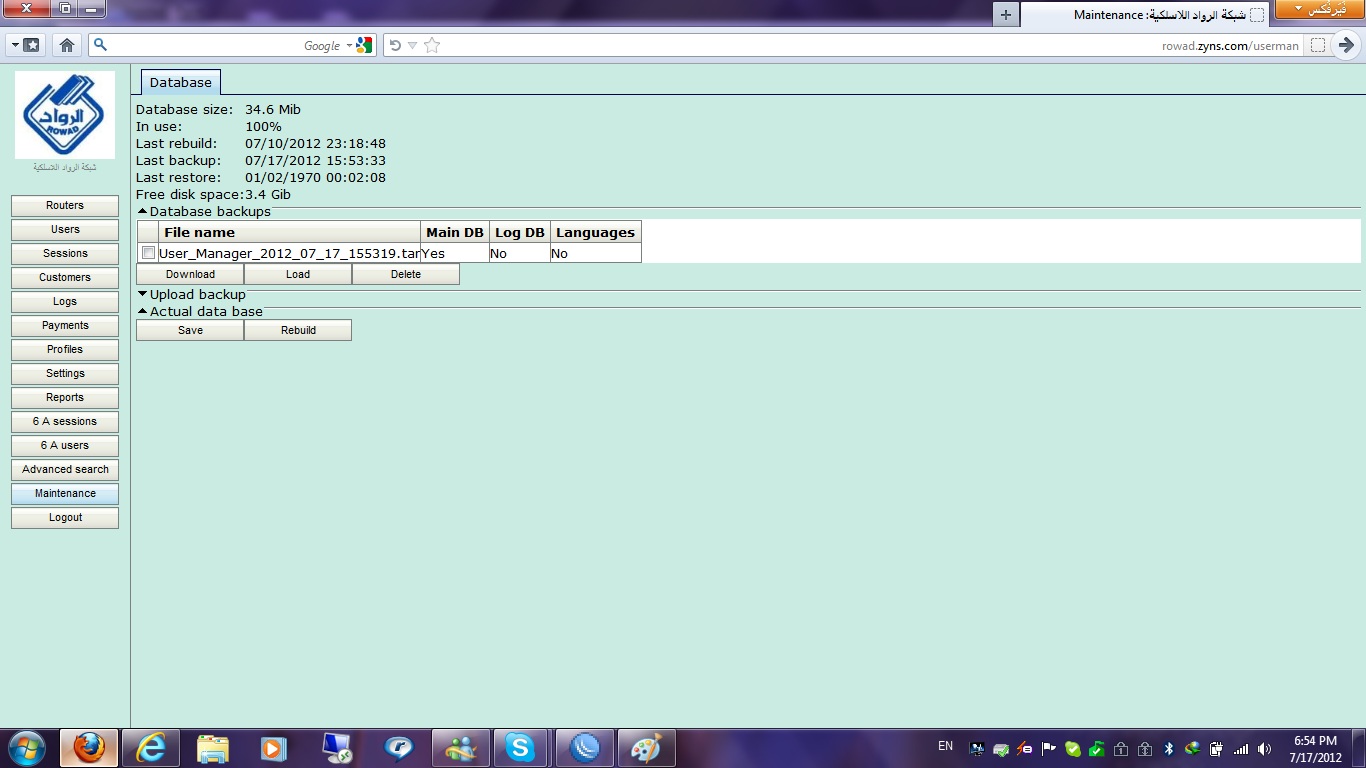Select Maintenance in the sidebar
The width and height of the screenshot is (1366, 768).
point(65,494)
